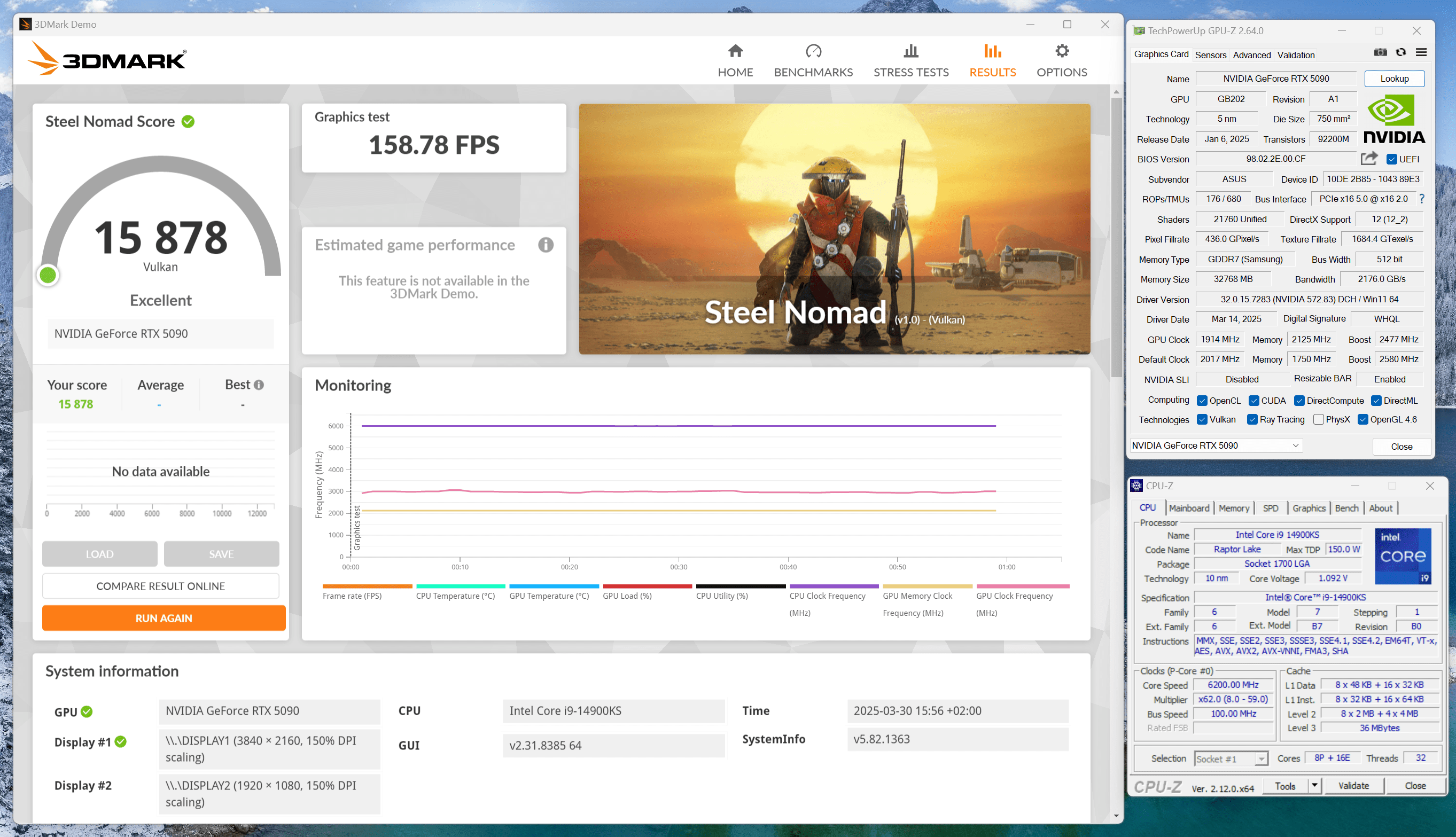Click the GPU-Z title bar app icon

tap(1139, 30)
